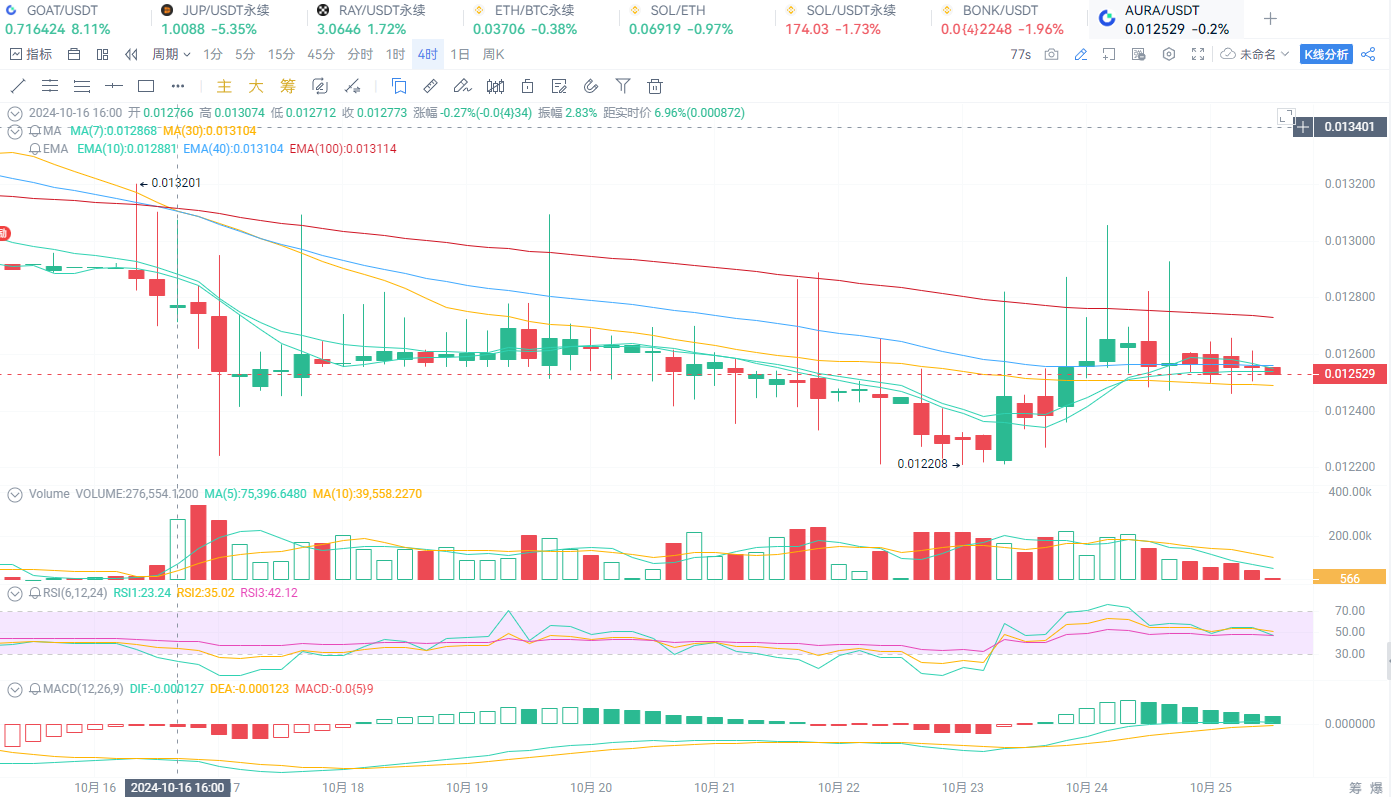
Task: Select the horizontal line drawing tool
Action: click(x=114, y=86)
